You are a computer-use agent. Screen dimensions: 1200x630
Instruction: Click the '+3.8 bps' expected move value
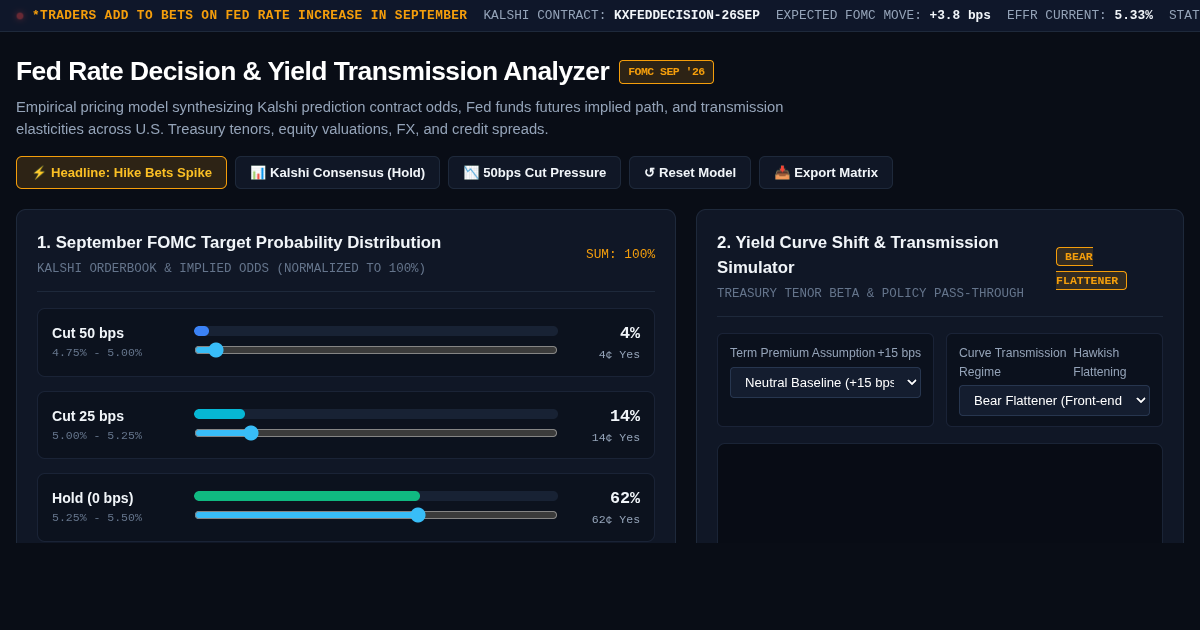[x=960, y=15]
